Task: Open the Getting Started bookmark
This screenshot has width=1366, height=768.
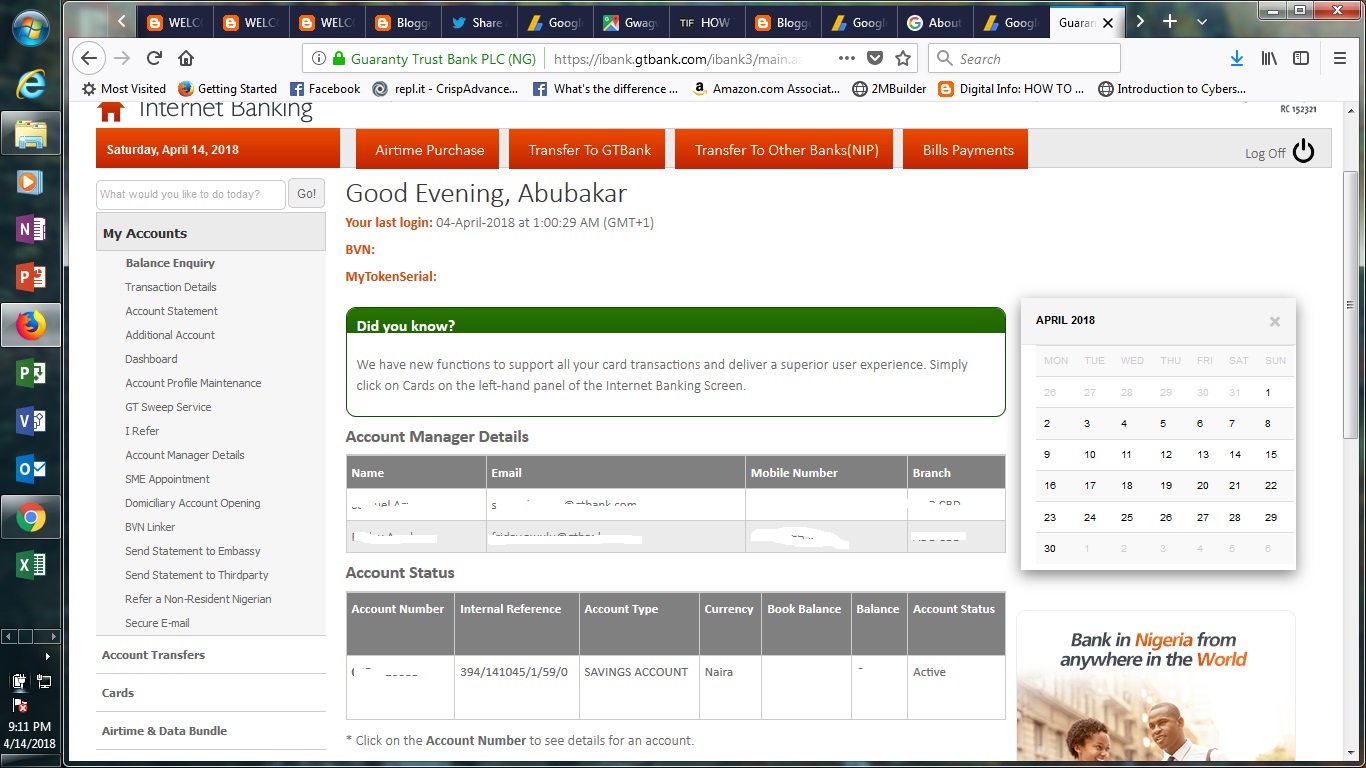Action: (x=227, y=89)
